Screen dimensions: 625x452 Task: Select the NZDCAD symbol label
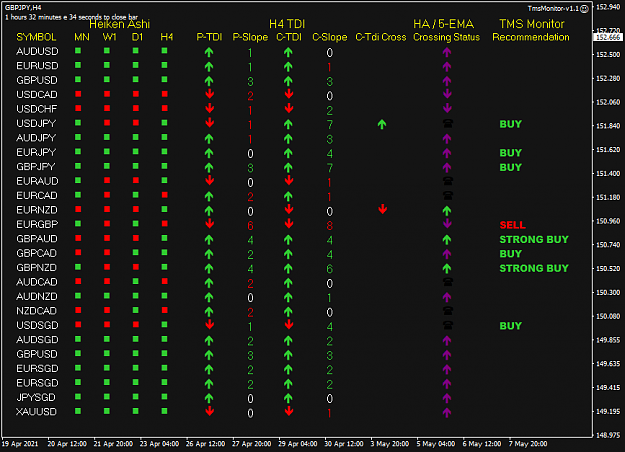coord(36,311)
